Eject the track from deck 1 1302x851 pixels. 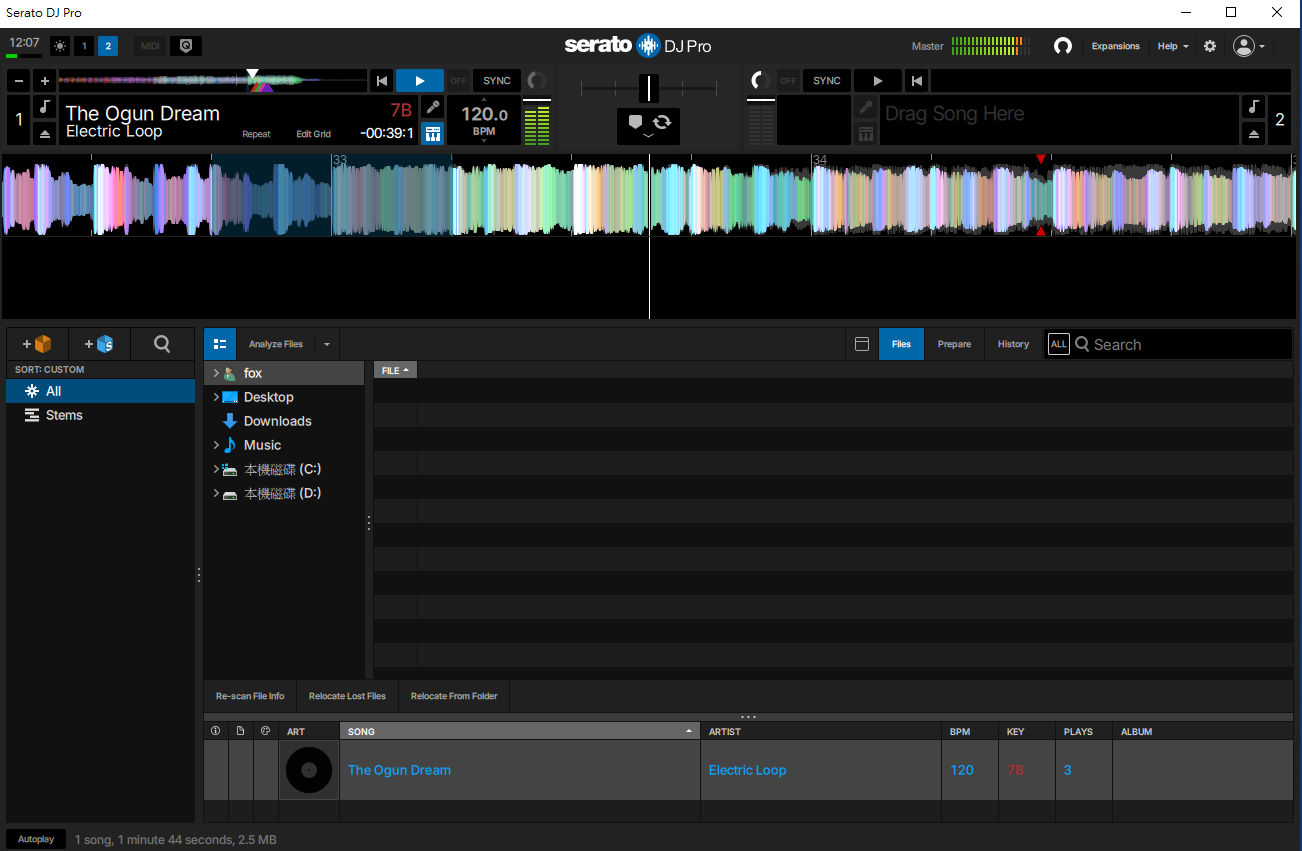coord(45,133)
